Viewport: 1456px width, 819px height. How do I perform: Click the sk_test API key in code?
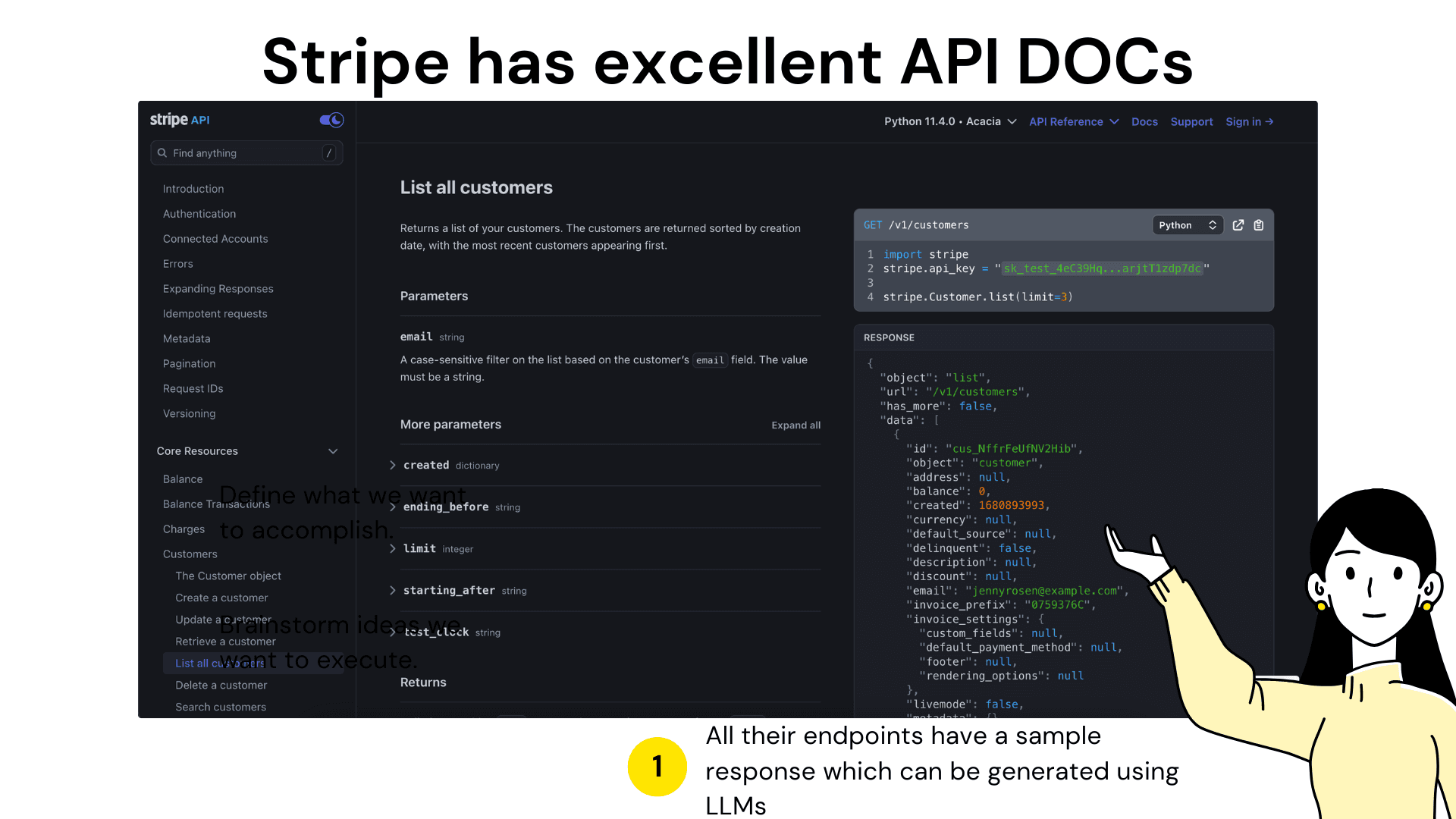pyautogui.click(x=1103, y=268)
